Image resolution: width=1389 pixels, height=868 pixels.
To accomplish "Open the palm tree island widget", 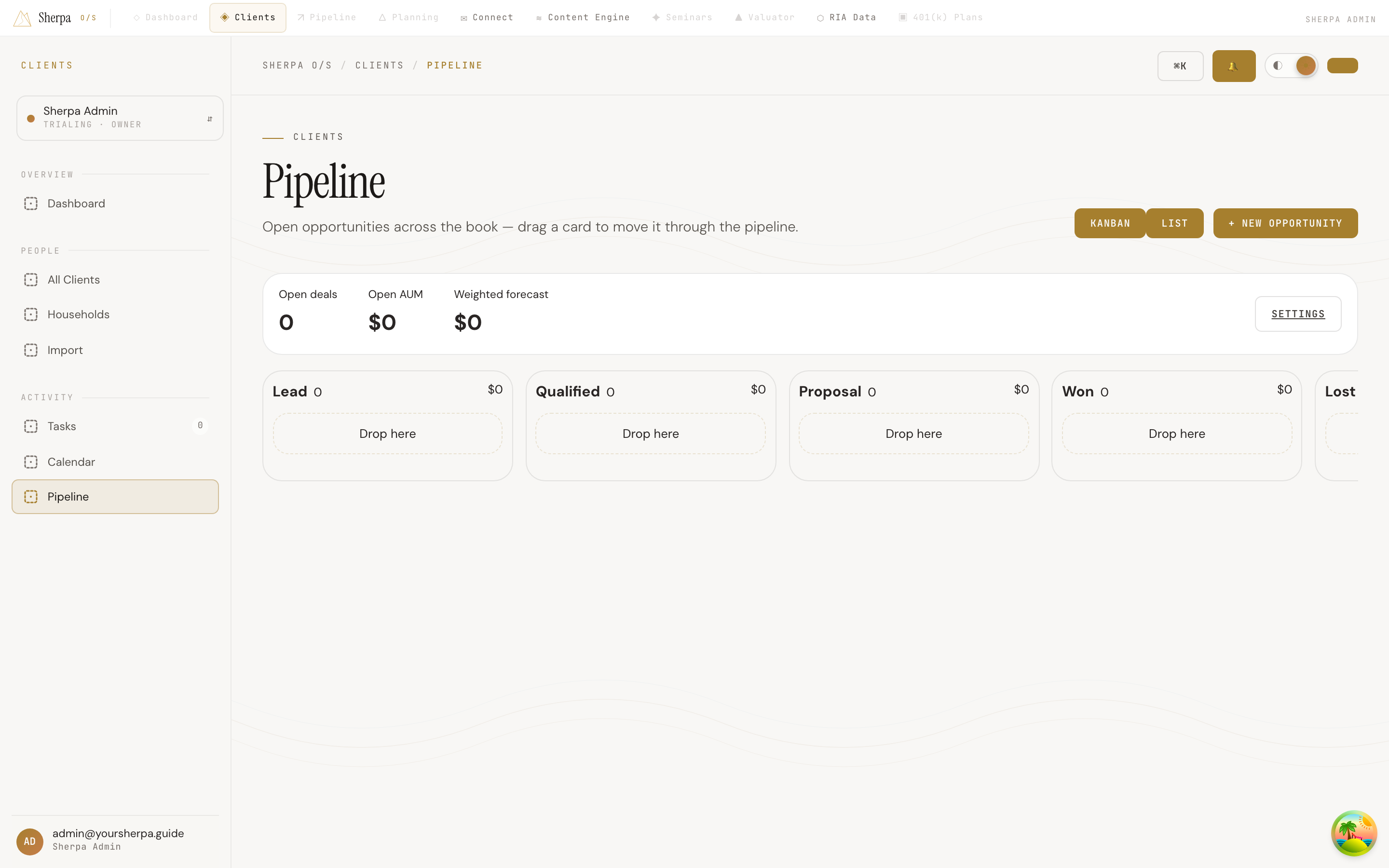I will pos(1354,833).
